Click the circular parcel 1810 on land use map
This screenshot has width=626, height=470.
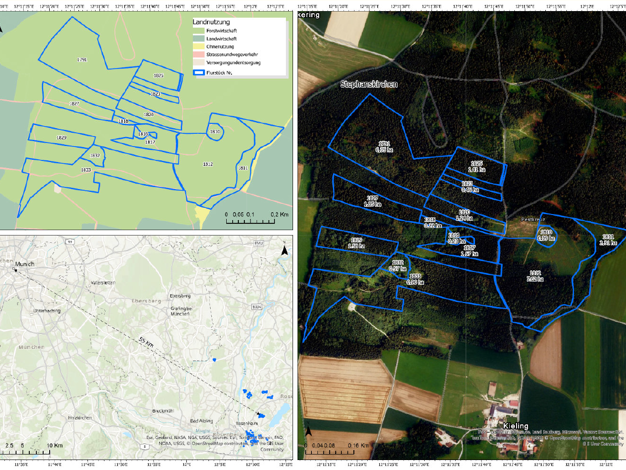[x=214, y=132]
